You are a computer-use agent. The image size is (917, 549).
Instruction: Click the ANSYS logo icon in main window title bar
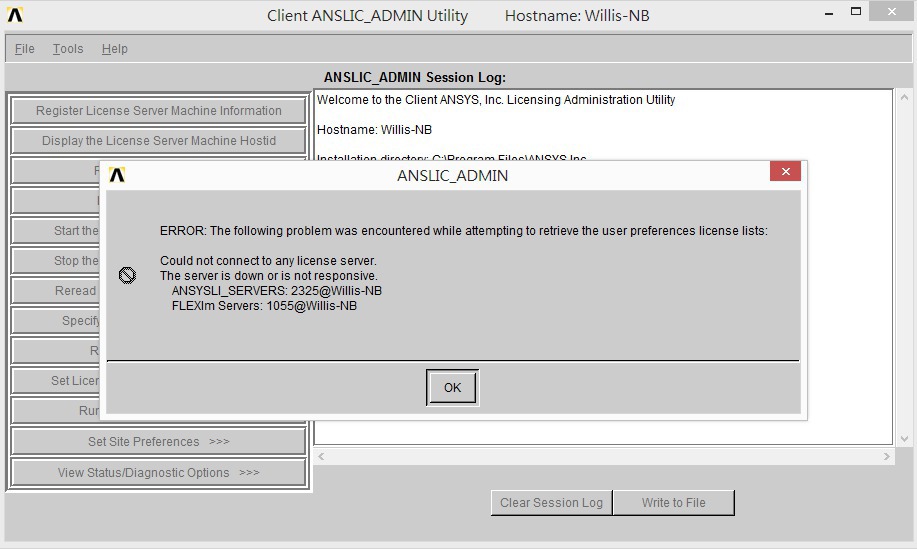click(15, 15)
